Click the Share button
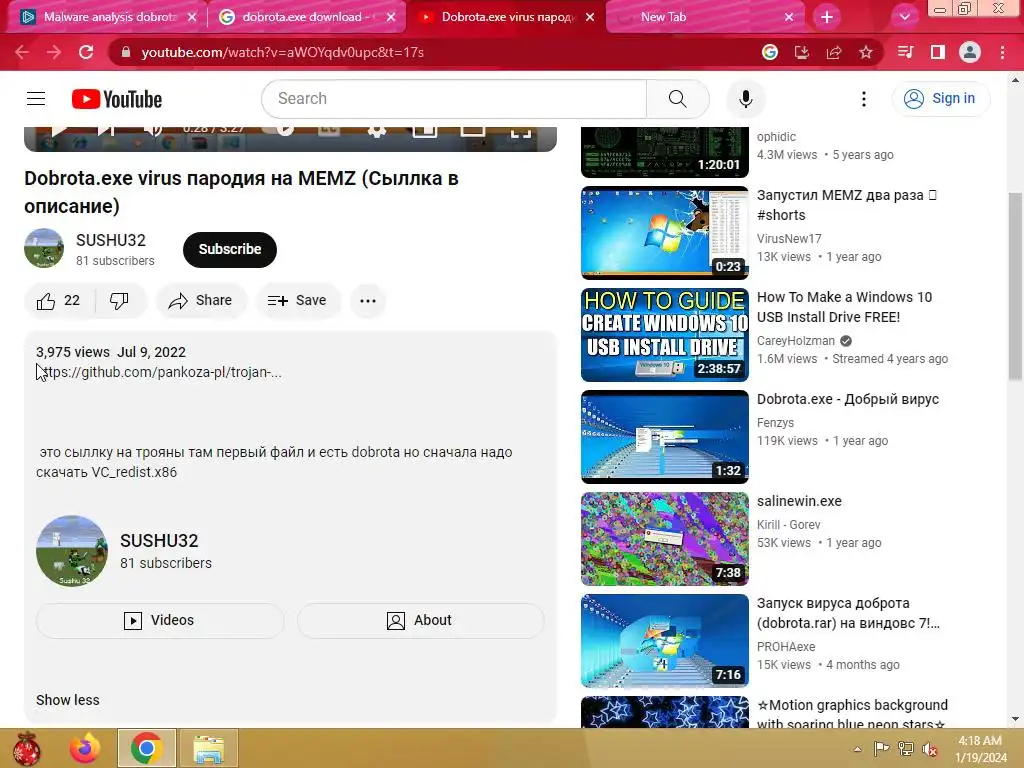This screenshot has width=1024, height=768. point(201,300)
